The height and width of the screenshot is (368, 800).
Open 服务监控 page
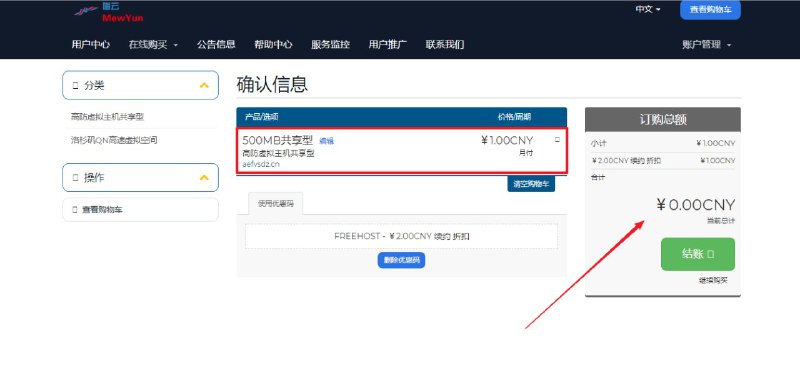tap(331, 44)
